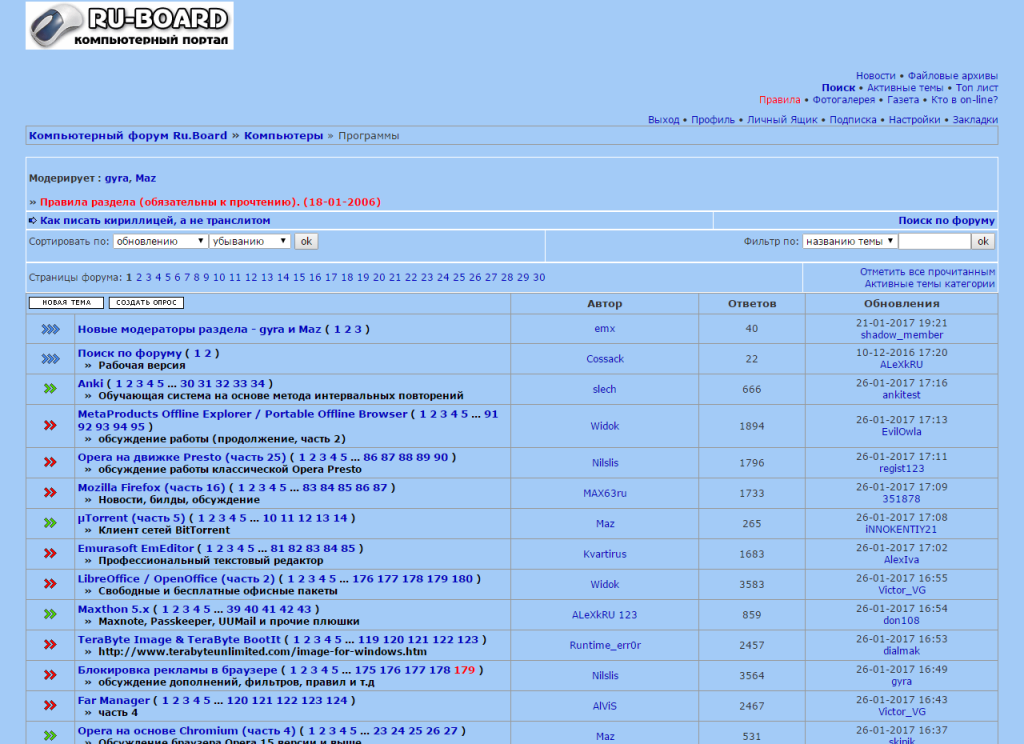Open the sort field dropdown showing обновлению
1024x744 pixels.
[160, 241]
